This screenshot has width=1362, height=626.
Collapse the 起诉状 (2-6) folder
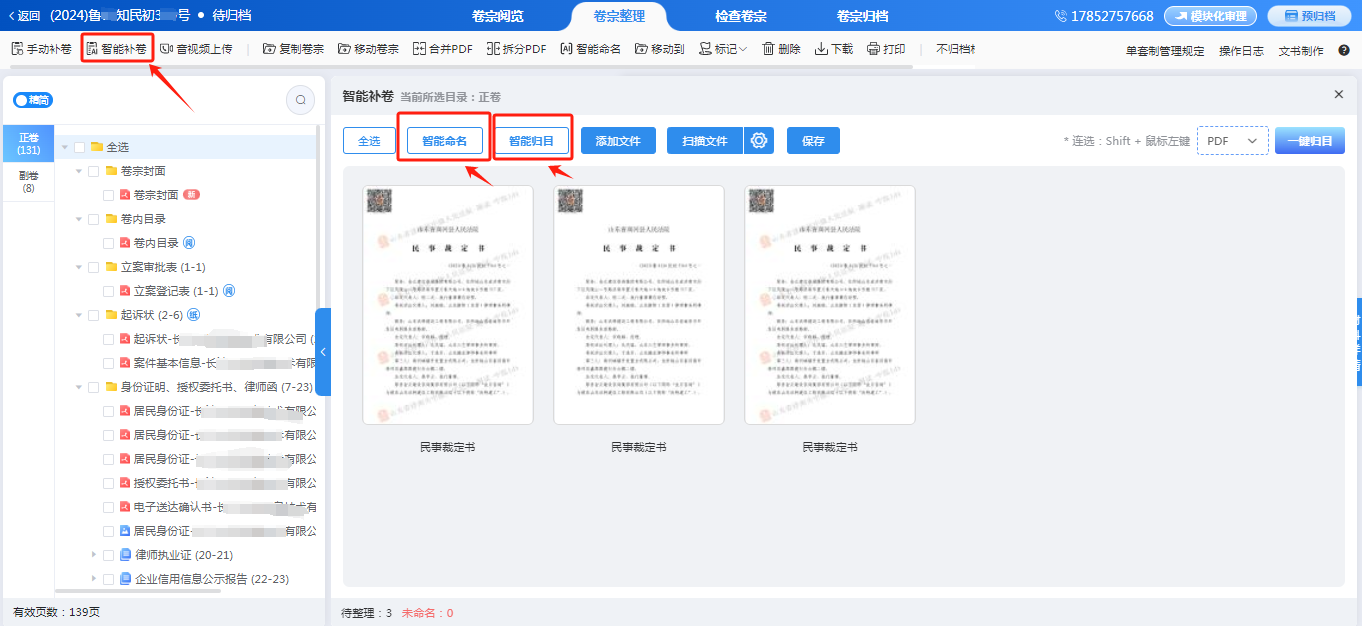click(79, 315)
